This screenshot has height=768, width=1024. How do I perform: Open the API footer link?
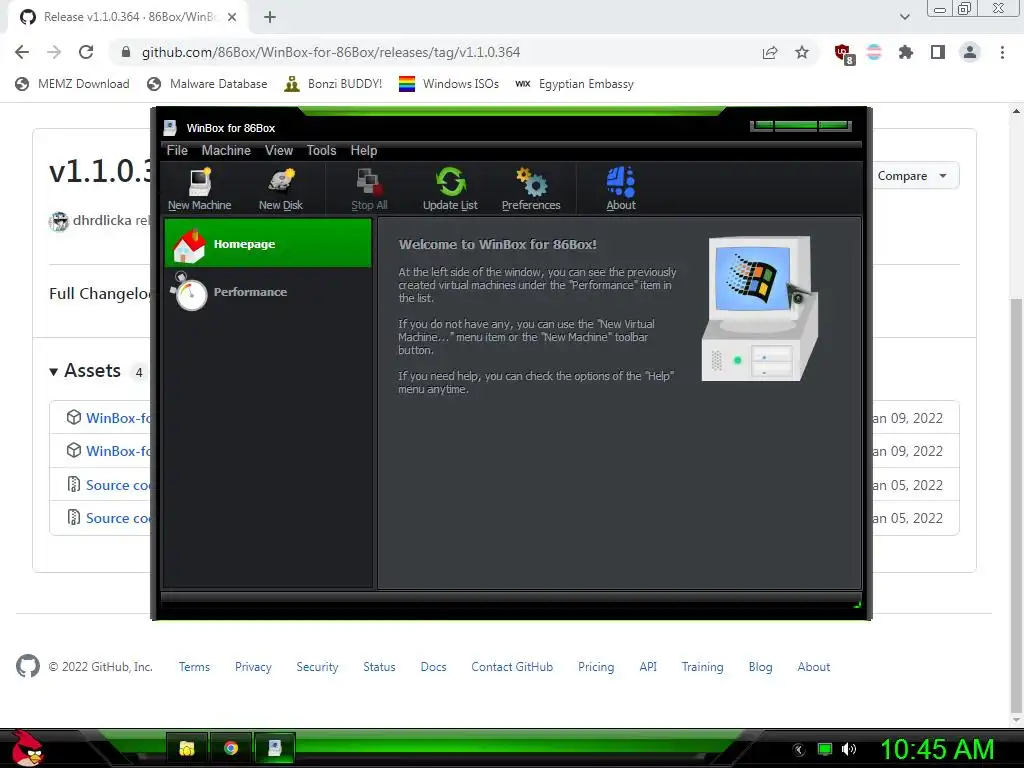(648, 667)
